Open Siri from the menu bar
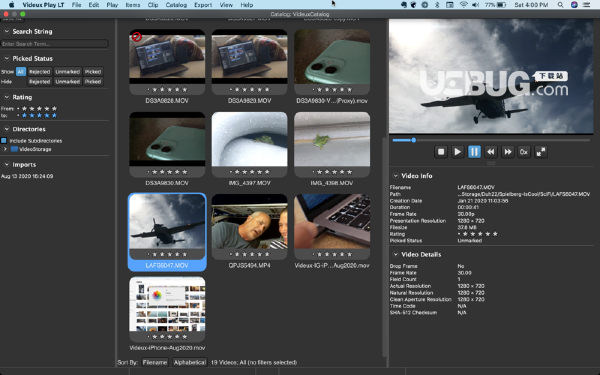This screenshot has height=375, width=600. pos(574,5)
